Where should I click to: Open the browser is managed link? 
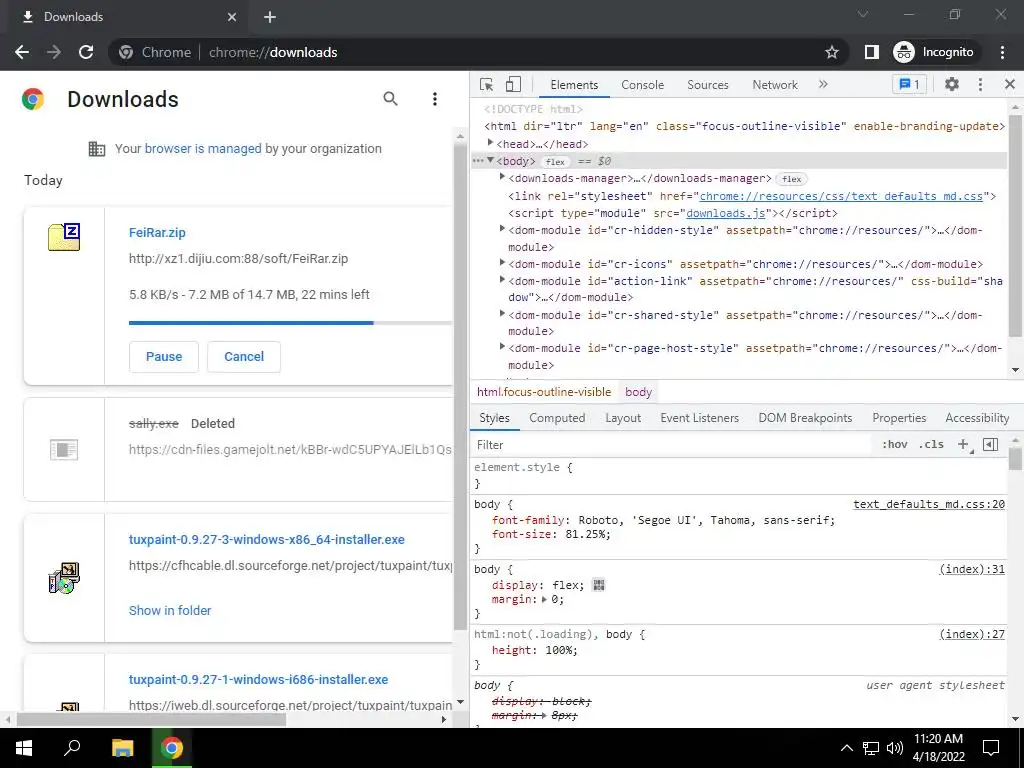(203, 149)
